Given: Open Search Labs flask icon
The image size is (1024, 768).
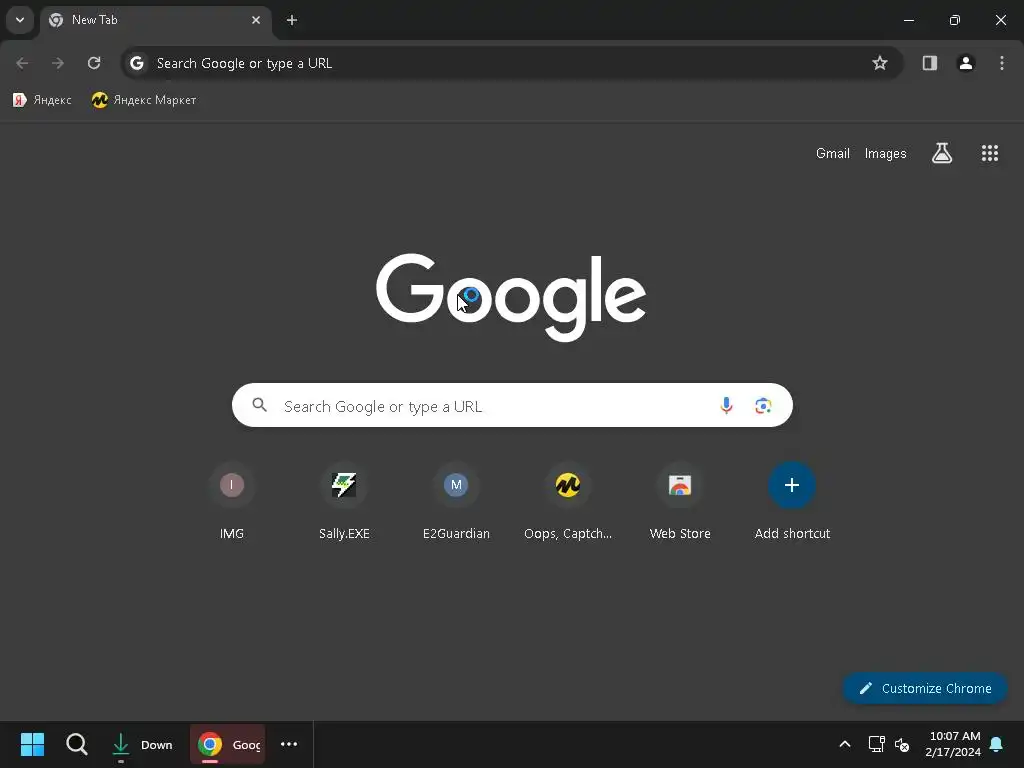Looking at the screenshot, I should (942, 153).
